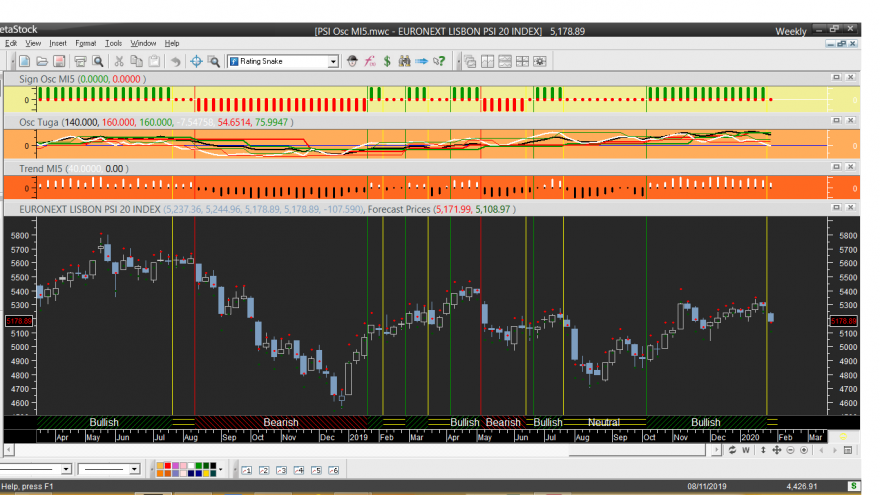Open the Edit menu
This screenshot has height=495, width=880.
pos(11,43)
